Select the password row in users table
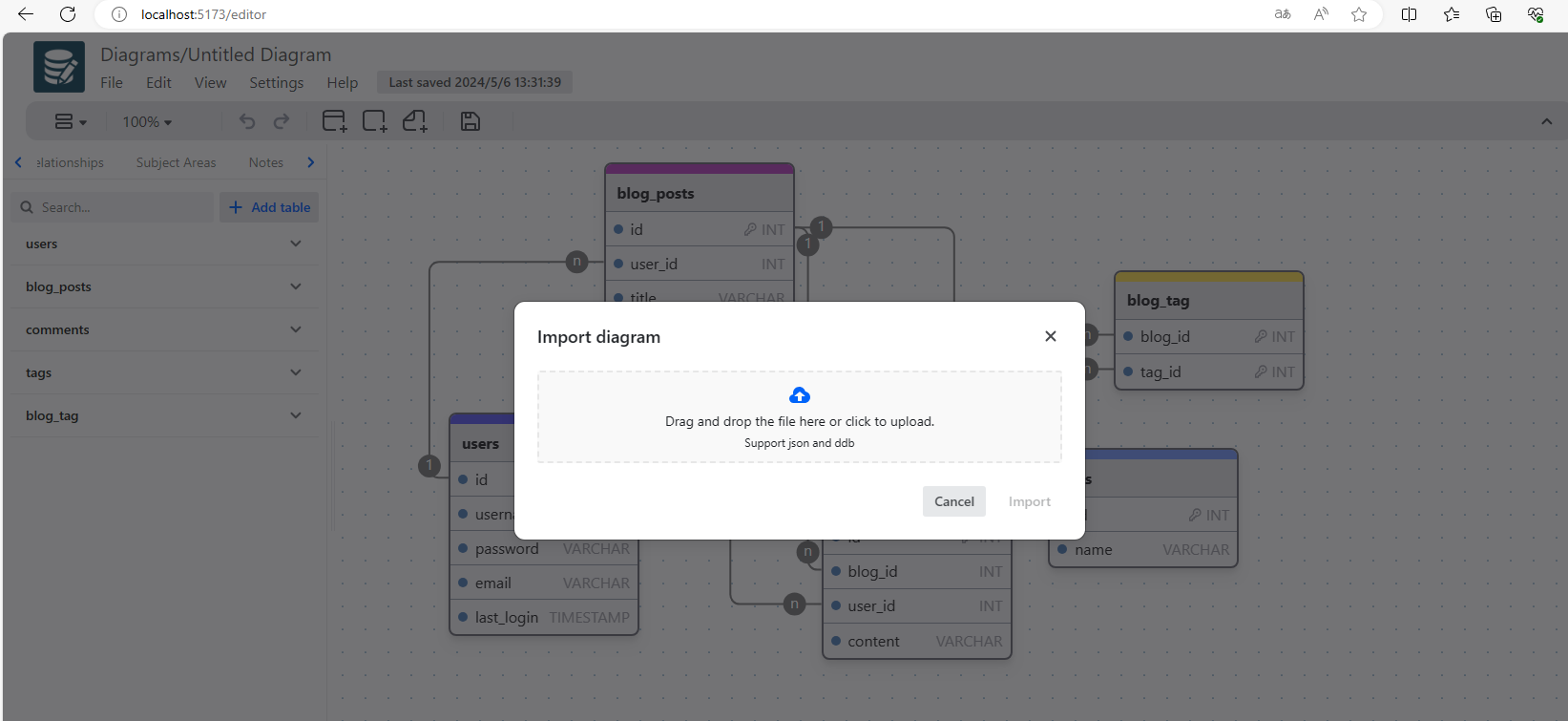This screenshot has height=721, width=1568. [x=544, y=548]
